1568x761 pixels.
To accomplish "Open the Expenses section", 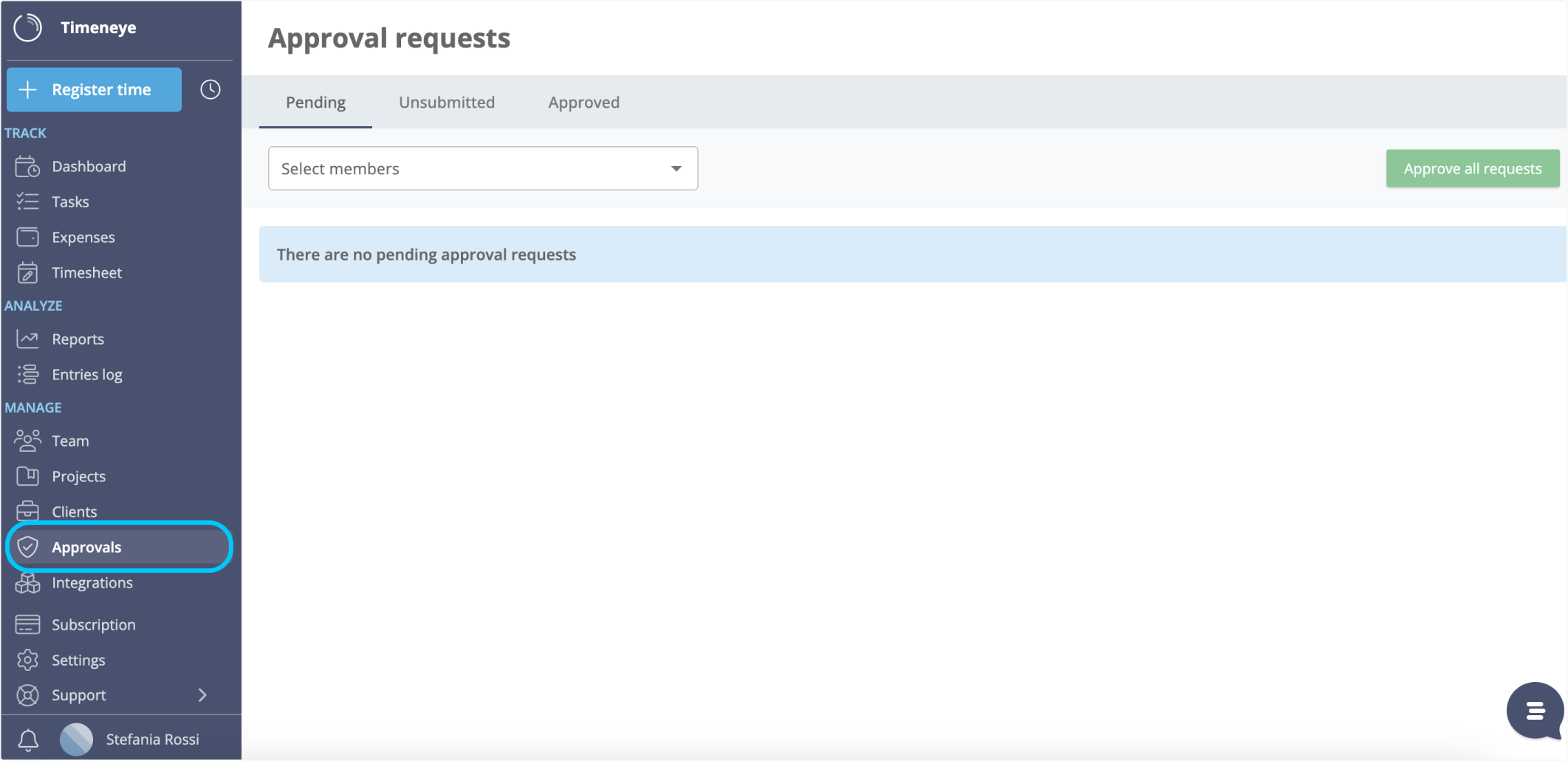I will click(x=83, y=237).
